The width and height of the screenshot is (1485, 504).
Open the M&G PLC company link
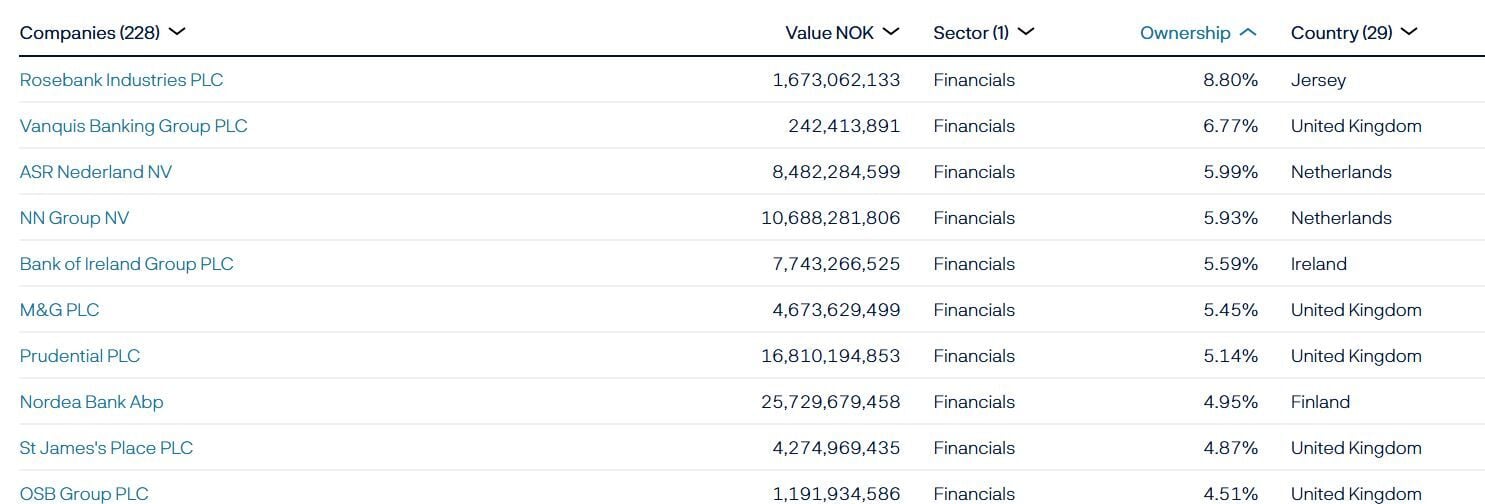pyautogui.click(x=59, y=310)
